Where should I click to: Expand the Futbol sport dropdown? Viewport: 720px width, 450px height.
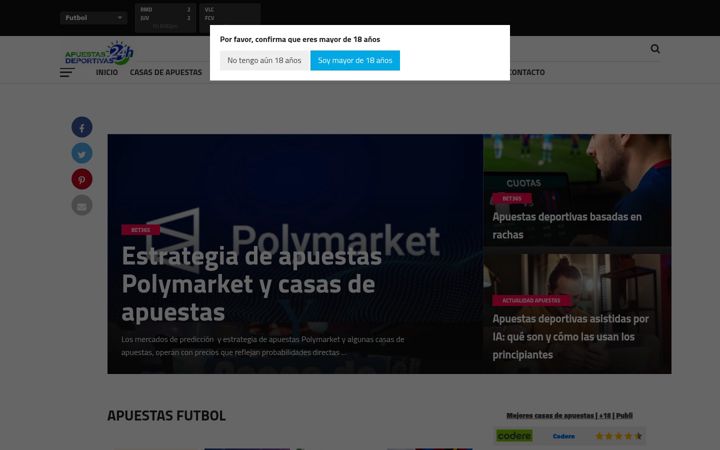(x=94, y=18)
